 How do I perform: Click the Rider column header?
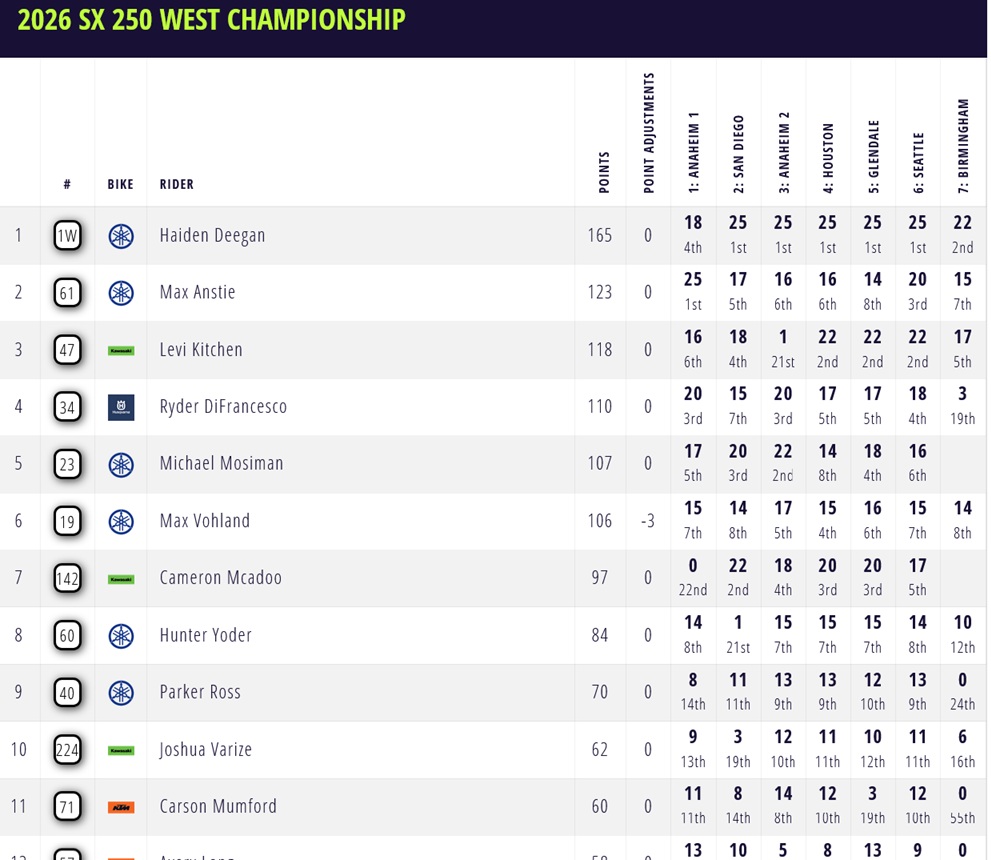[x=177, y=184]
